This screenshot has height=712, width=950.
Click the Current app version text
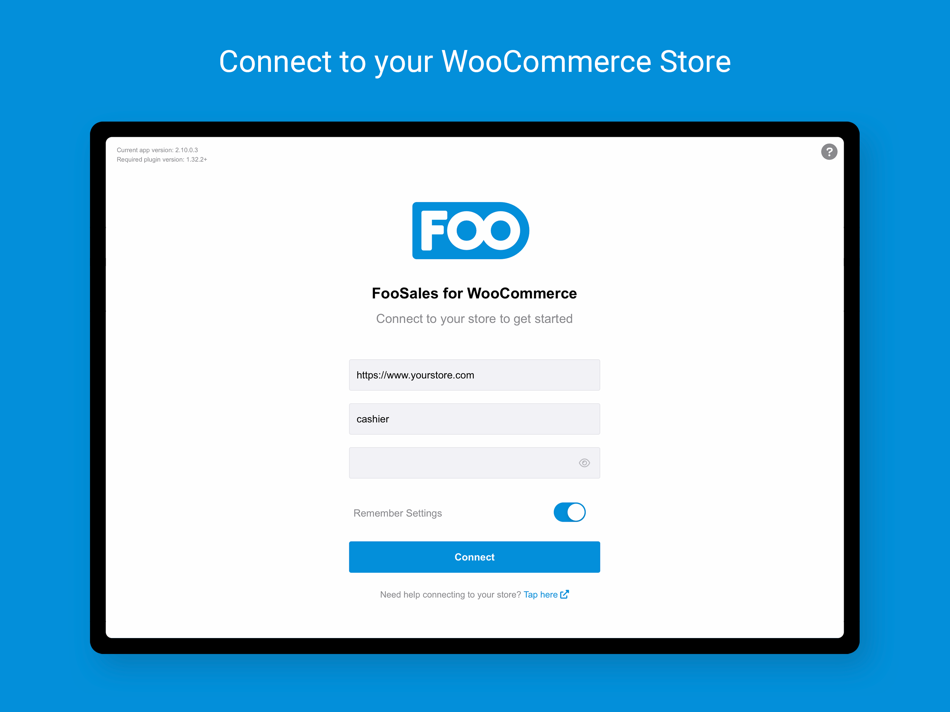point(158,150)
